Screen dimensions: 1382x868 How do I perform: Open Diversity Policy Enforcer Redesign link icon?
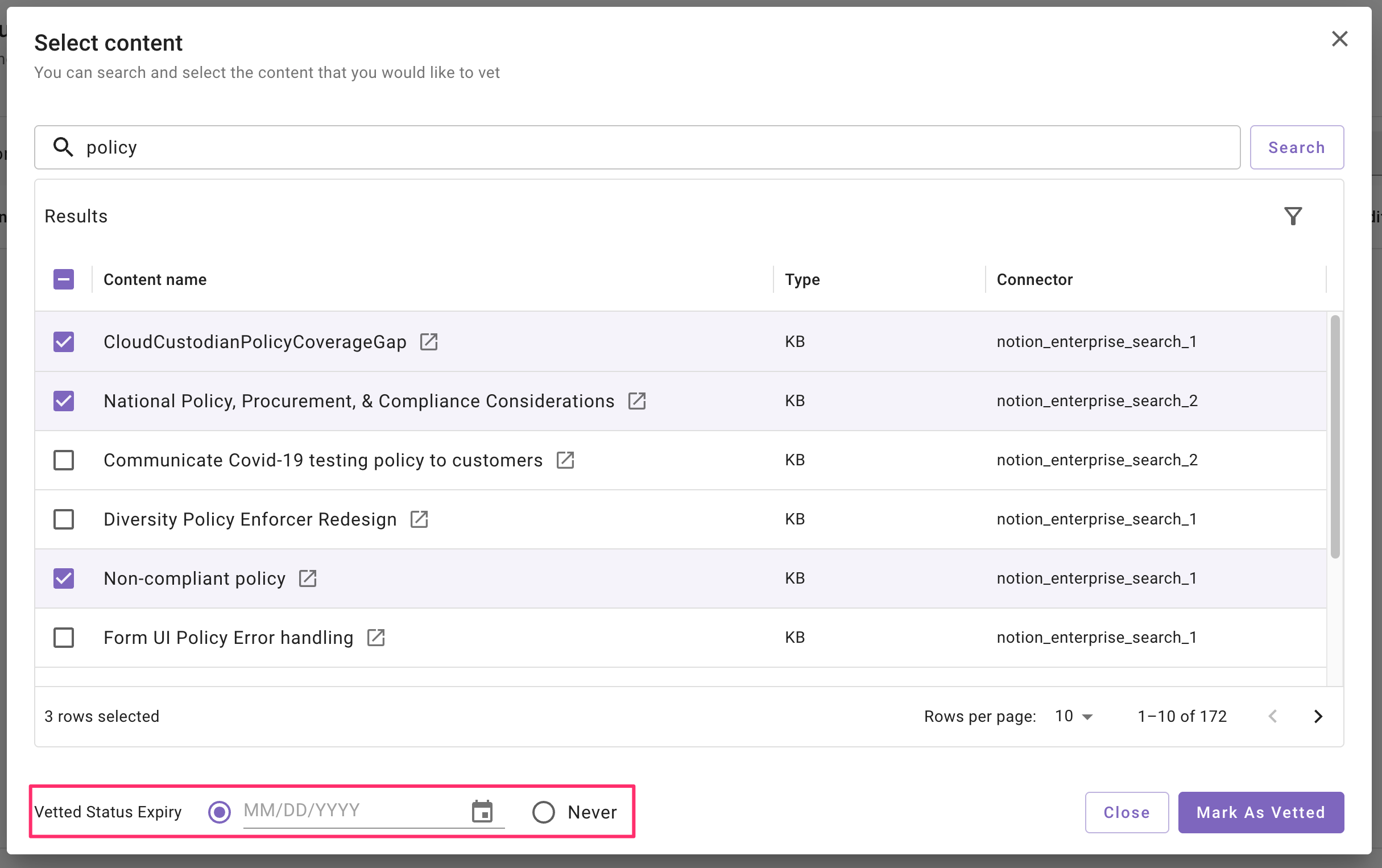419,519
